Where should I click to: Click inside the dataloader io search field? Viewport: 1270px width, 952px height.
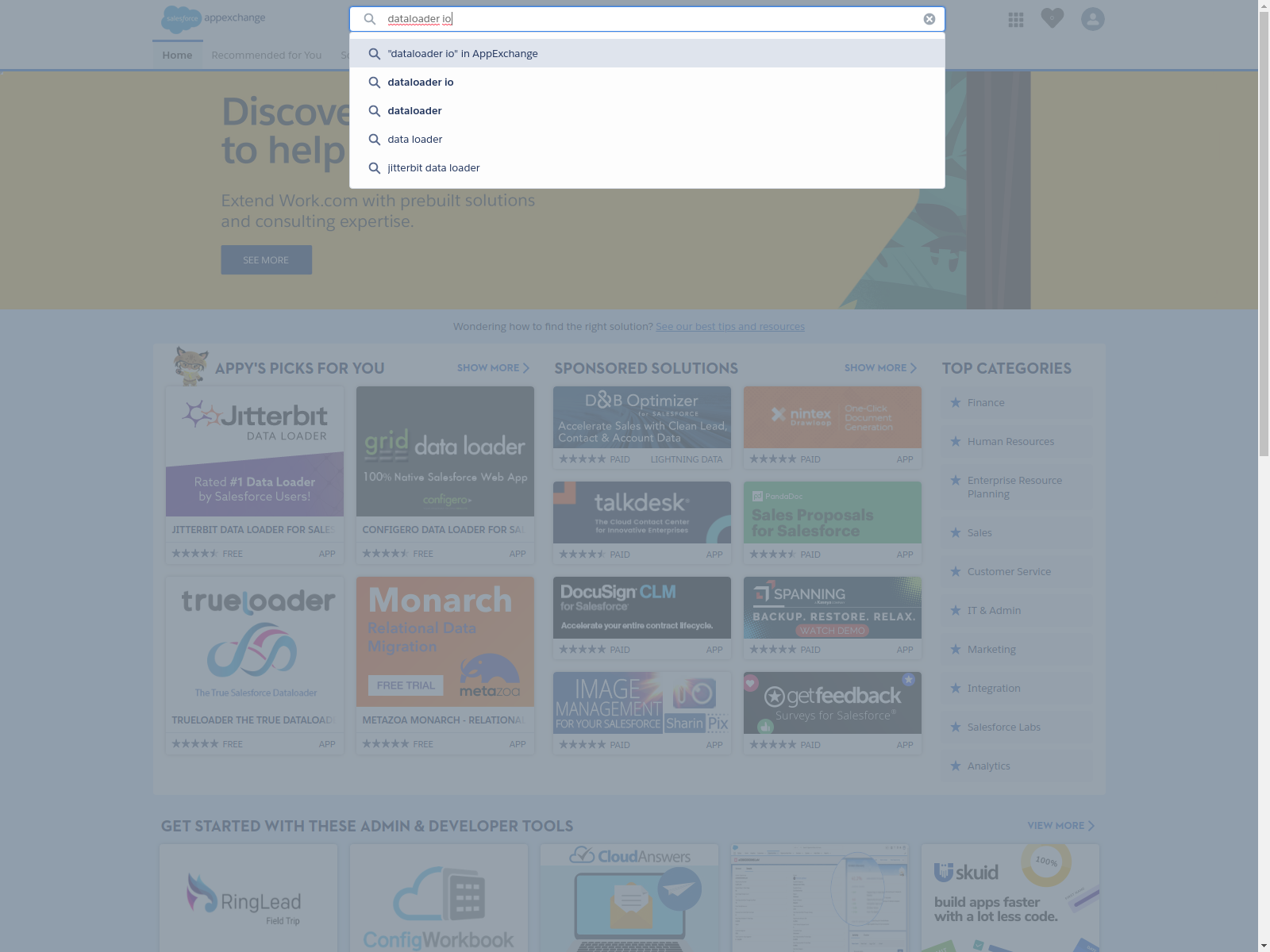click(x=647, y=19)
